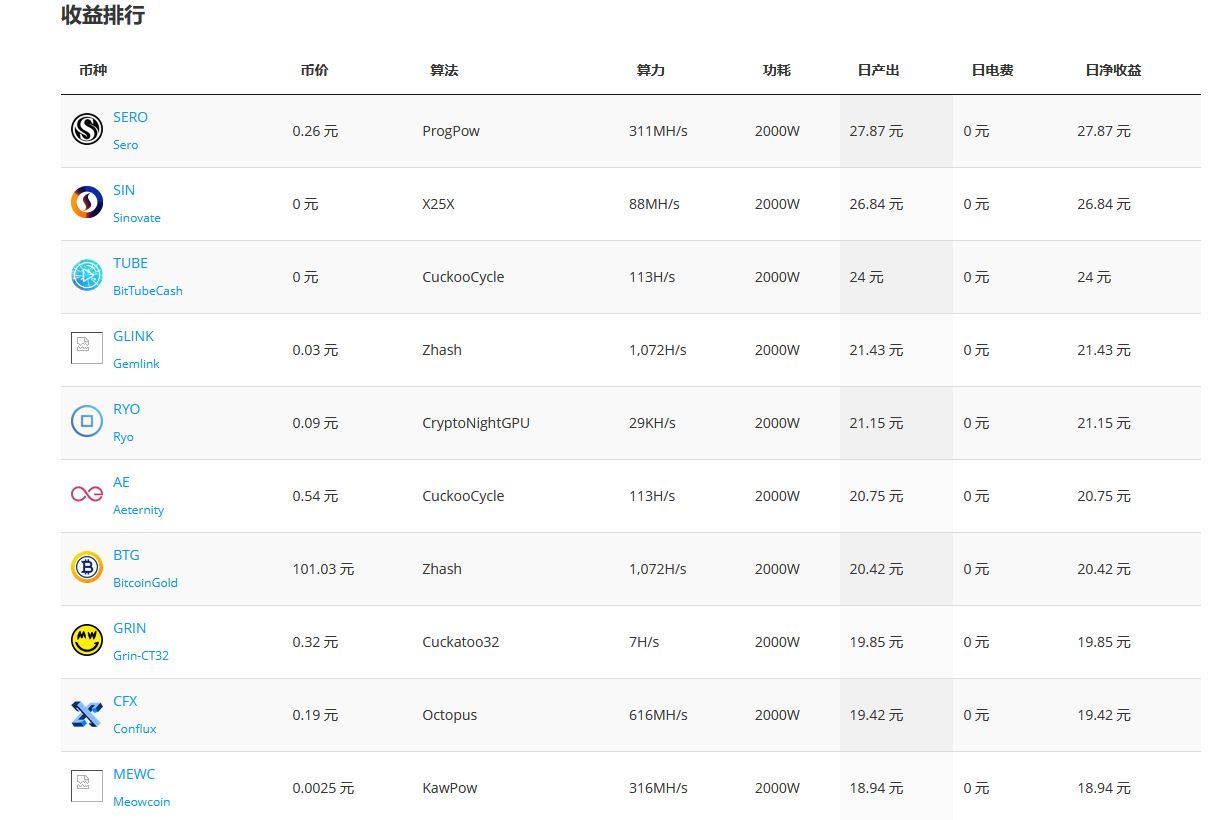The height and width of the screenshot is (820, 1220).
Task: Follow the GRIN ticker link
Action: point(129,628)
